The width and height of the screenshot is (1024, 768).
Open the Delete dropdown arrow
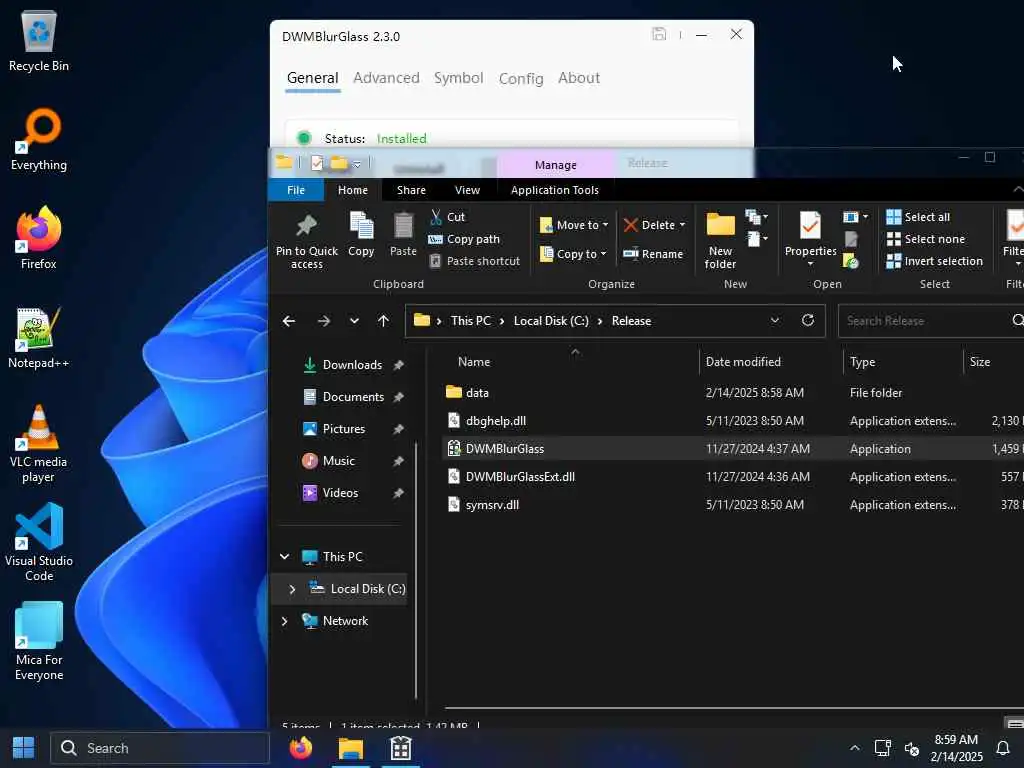(682, 225)
